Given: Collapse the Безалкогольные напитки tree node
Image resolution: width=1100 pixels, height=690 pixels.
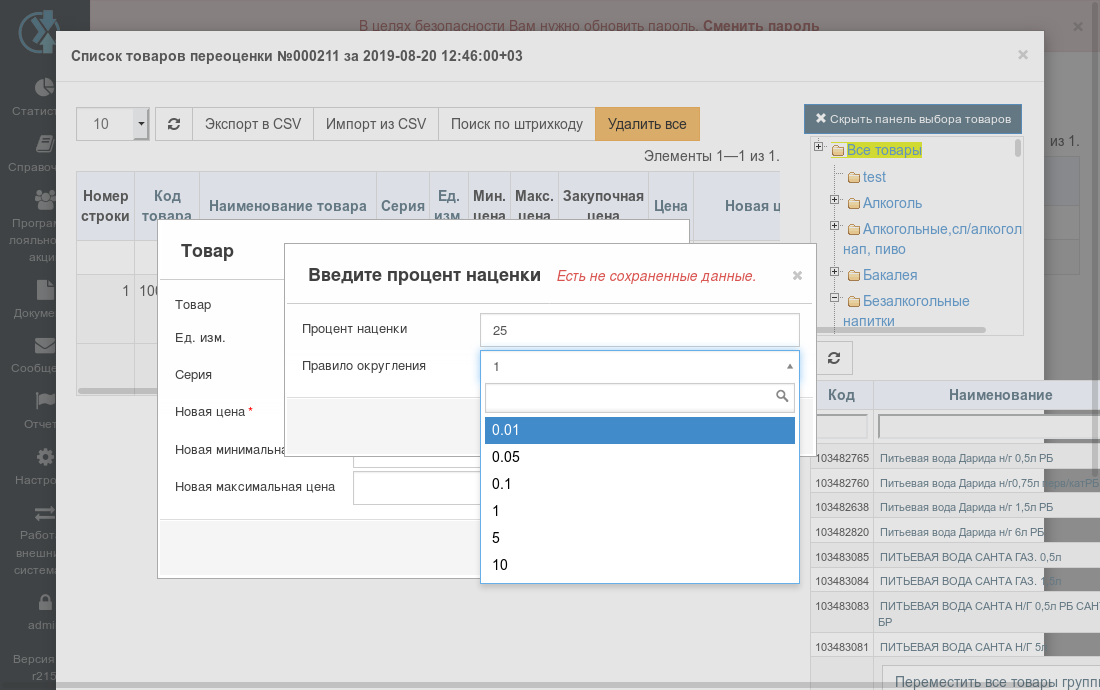Looking at the screenshot, I should click(x=834, y=298).
